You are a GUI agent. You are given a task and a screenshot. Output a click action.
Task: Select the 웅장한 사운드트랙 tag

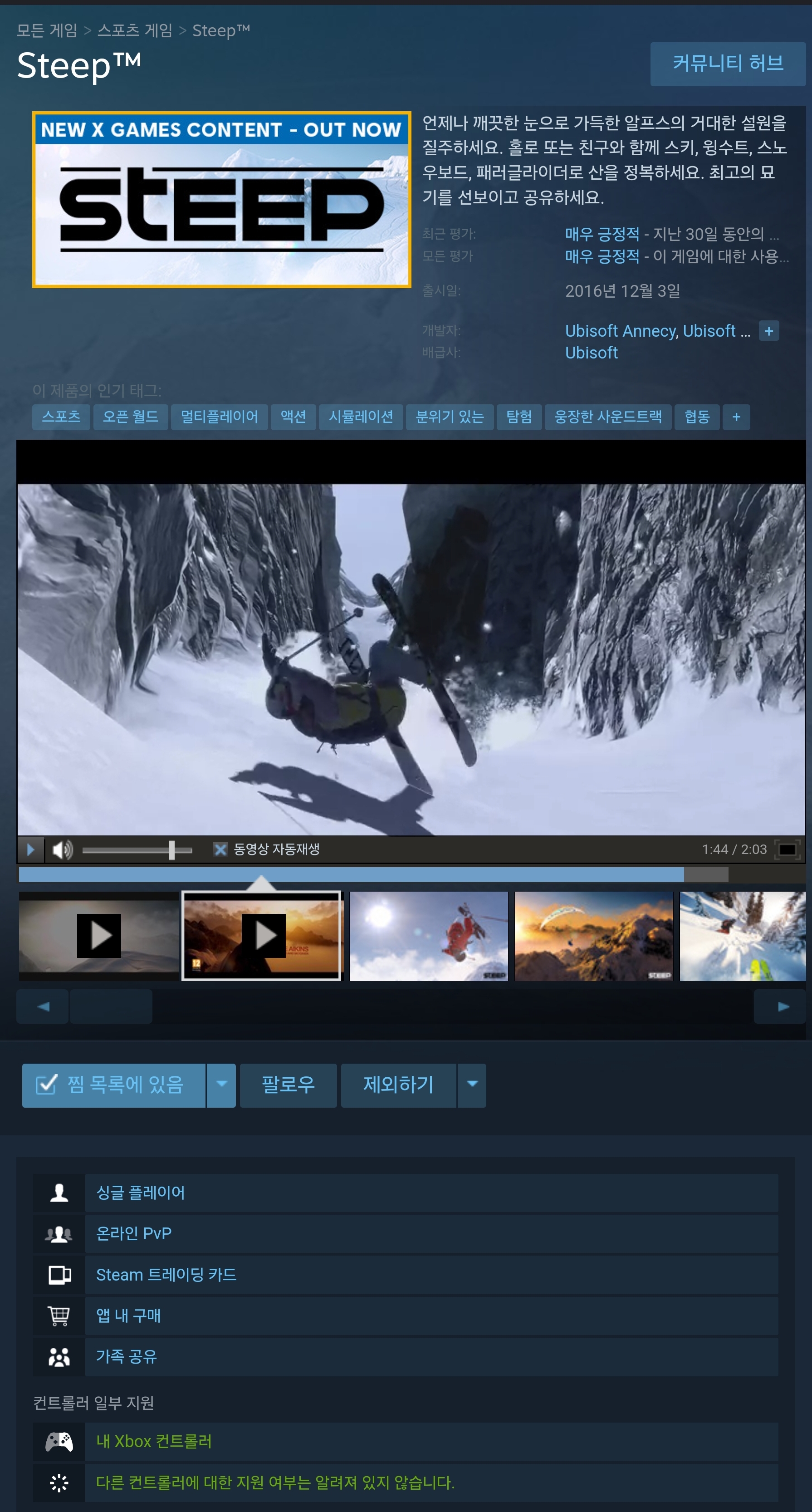pos(608,417)
